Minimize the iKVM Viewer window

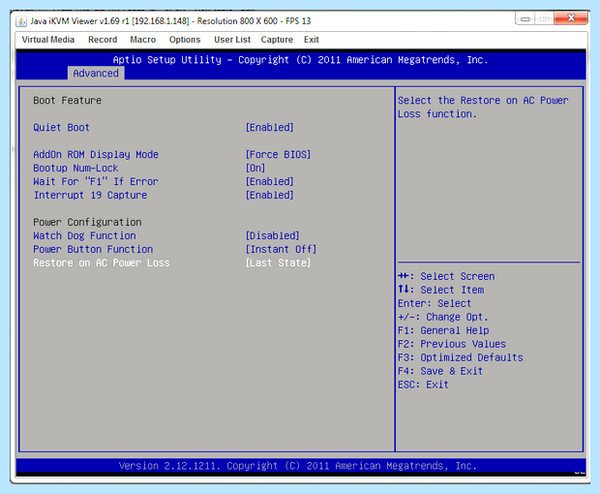tap(526, 19)
